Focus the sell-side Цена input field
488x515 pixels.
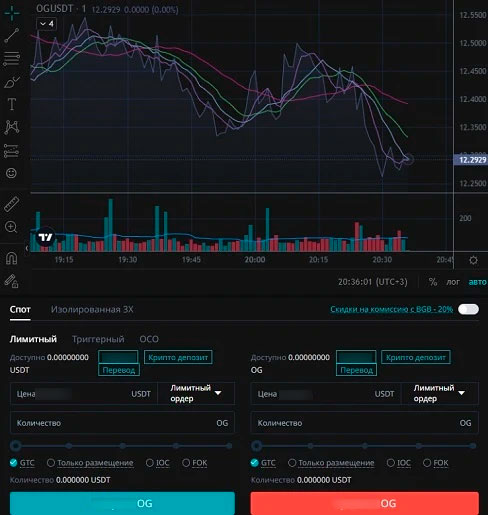coord(326,394)
